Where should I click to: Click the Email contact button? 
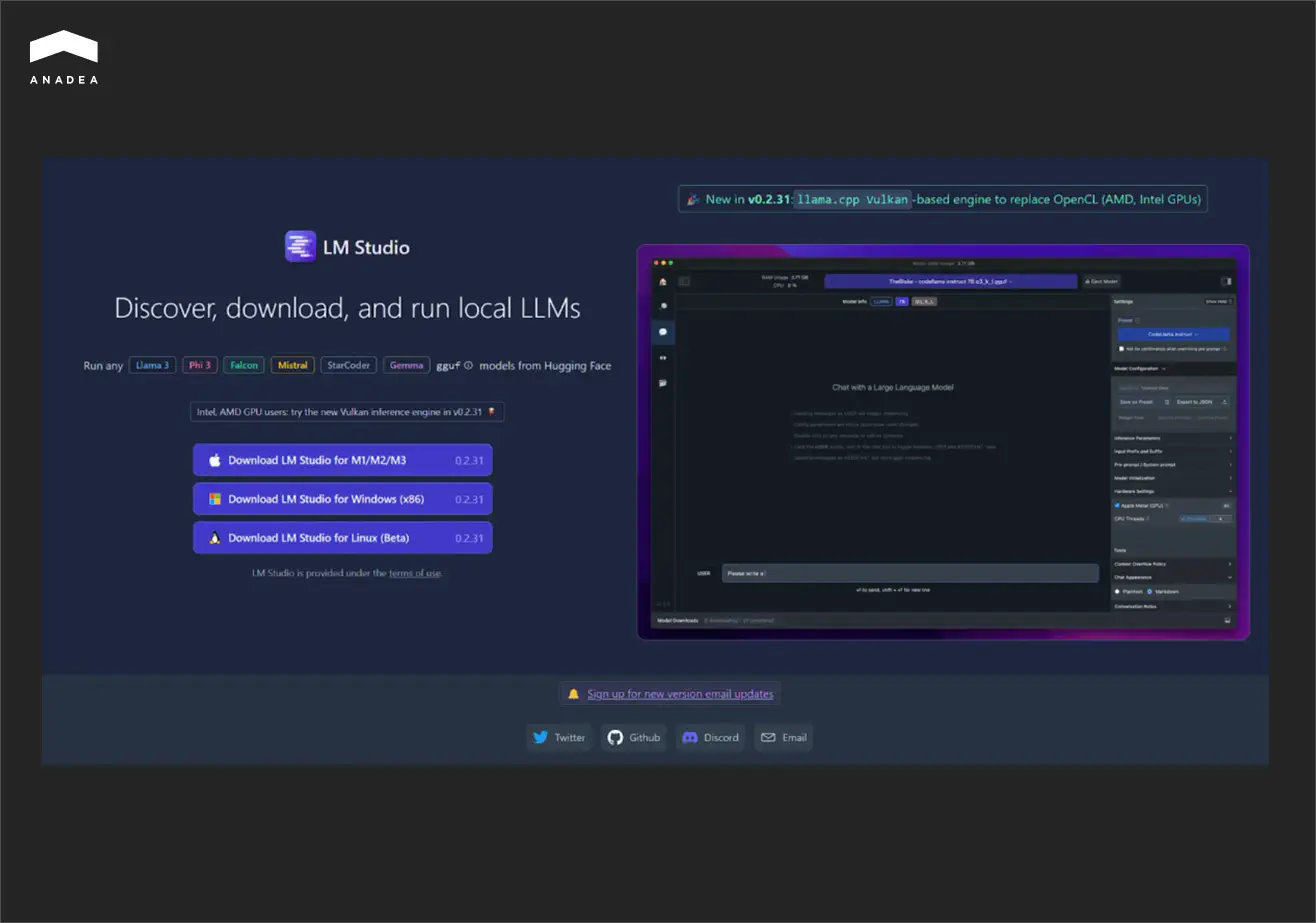point(783,738)
